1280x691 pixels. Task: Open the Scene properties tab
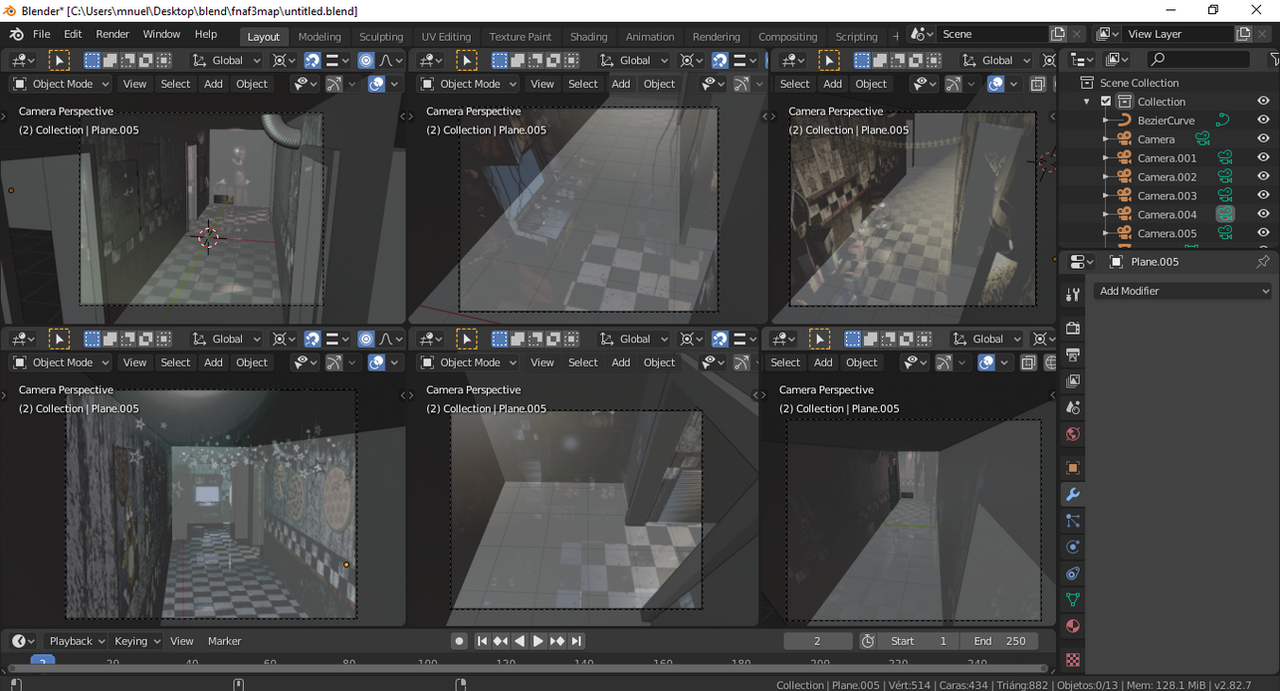[1073, 408]
